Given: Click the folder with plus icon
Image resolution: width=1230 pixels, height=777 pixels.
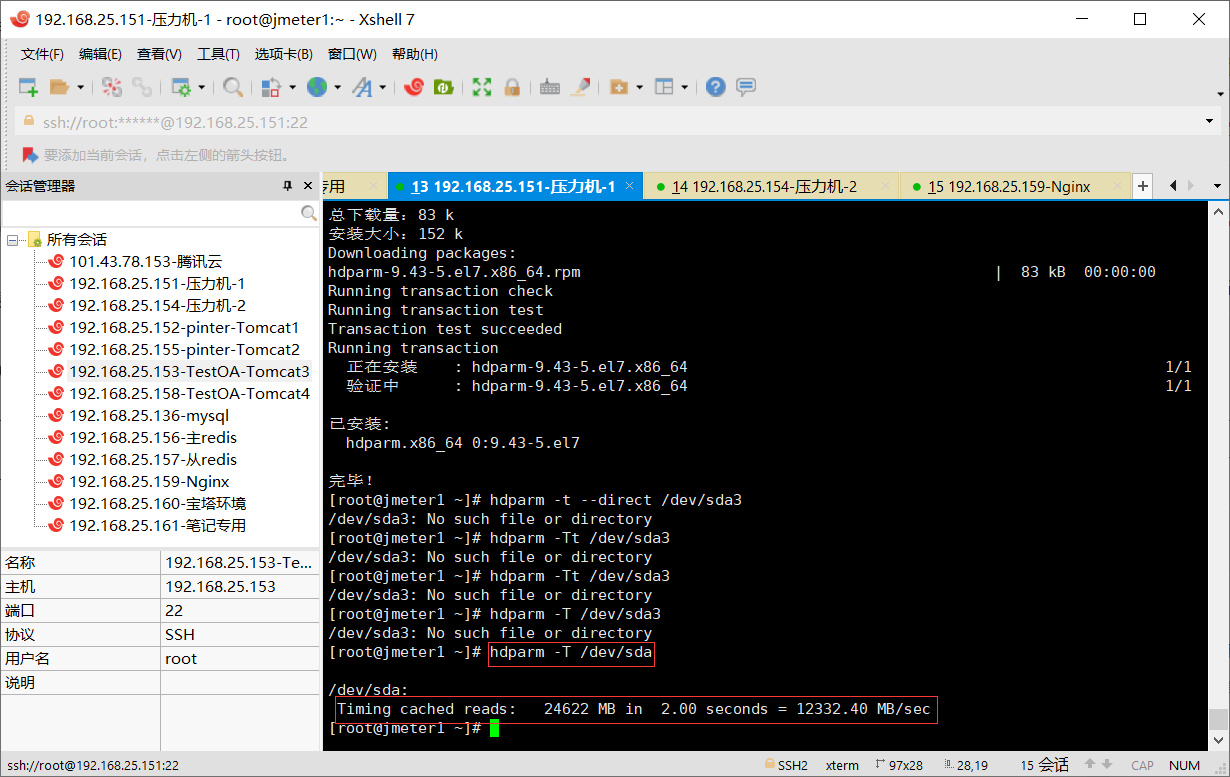Looking at the screenshot, I should [x=619, y=87].
